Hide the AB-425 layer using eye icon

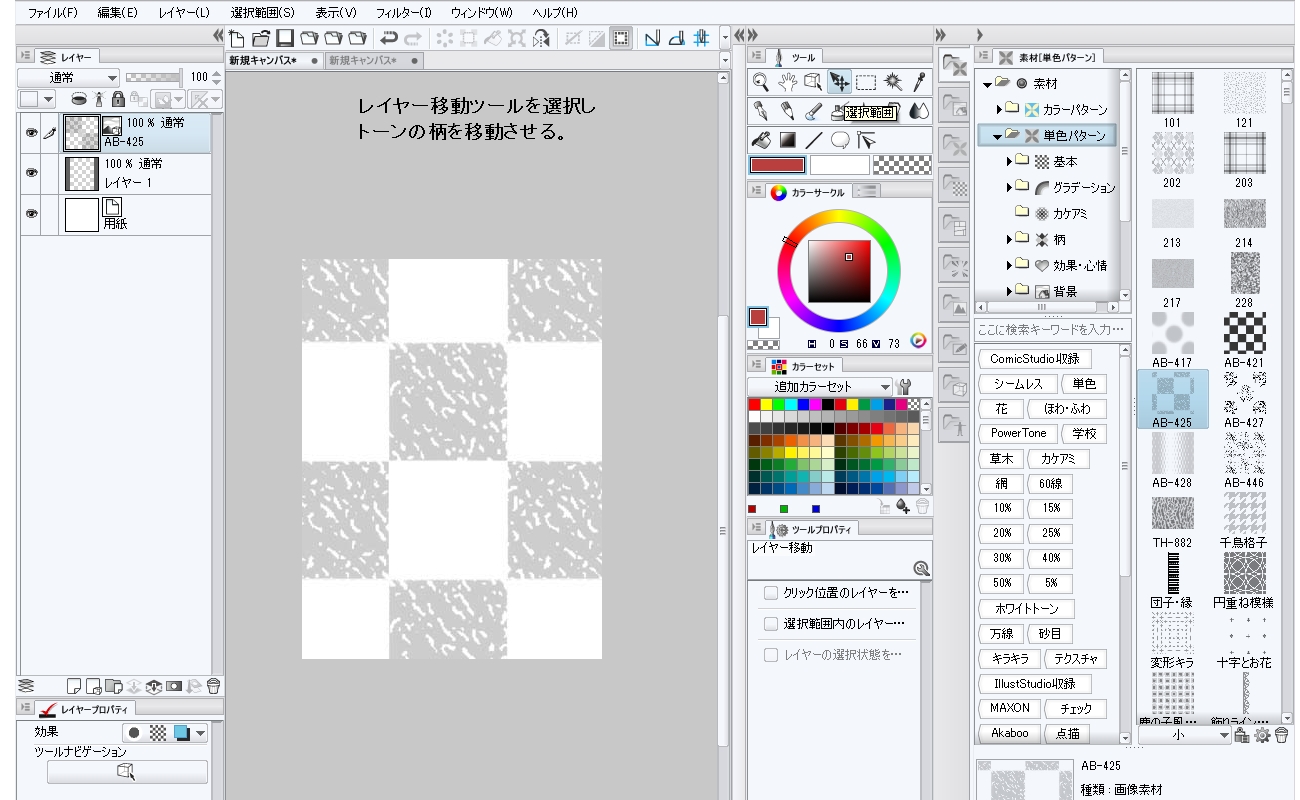point(31,133)
